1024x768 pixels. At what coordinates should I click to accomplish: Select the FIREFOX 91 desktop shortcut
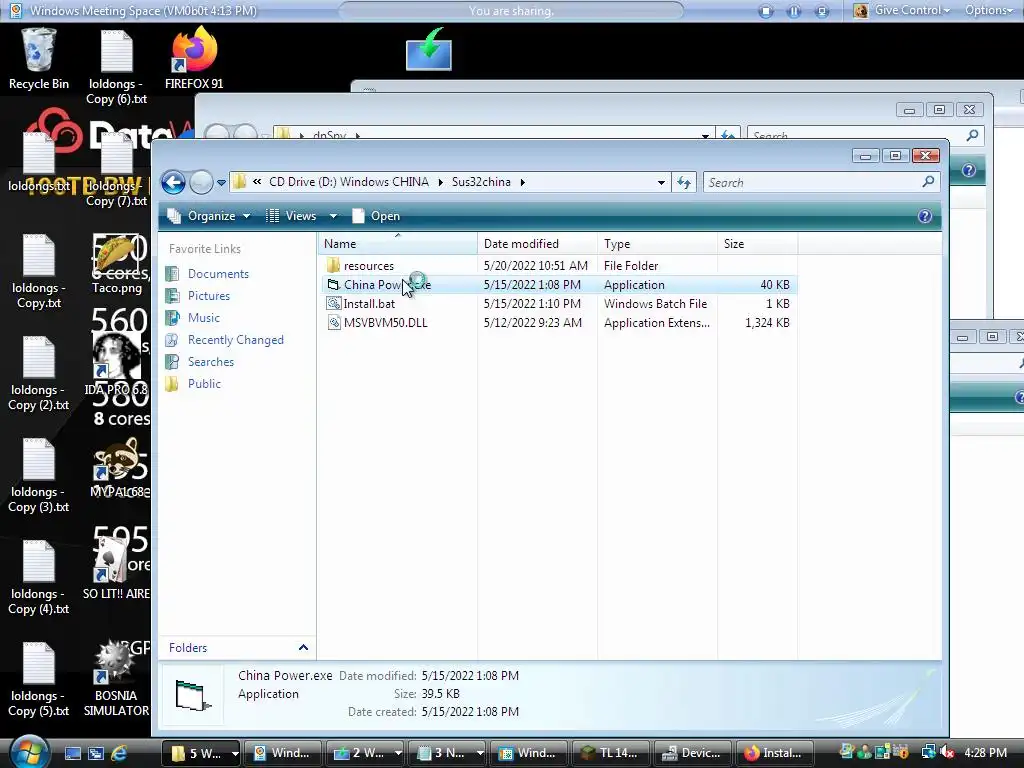click(194, 59)
